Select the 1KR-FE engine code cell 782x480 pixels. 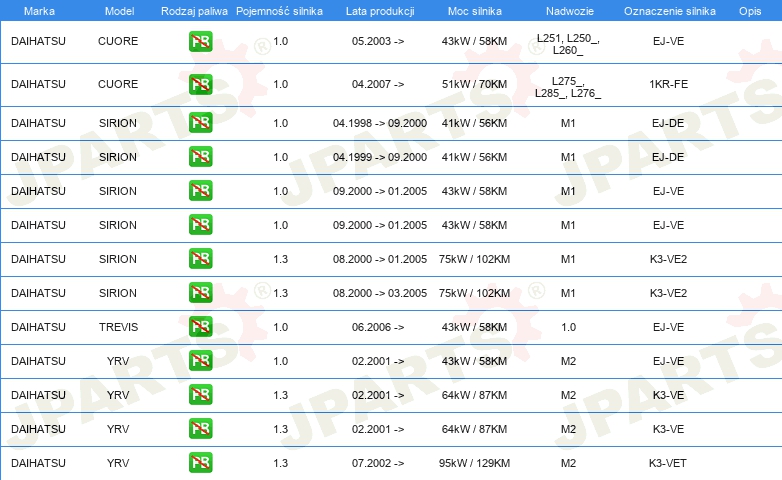668,84
